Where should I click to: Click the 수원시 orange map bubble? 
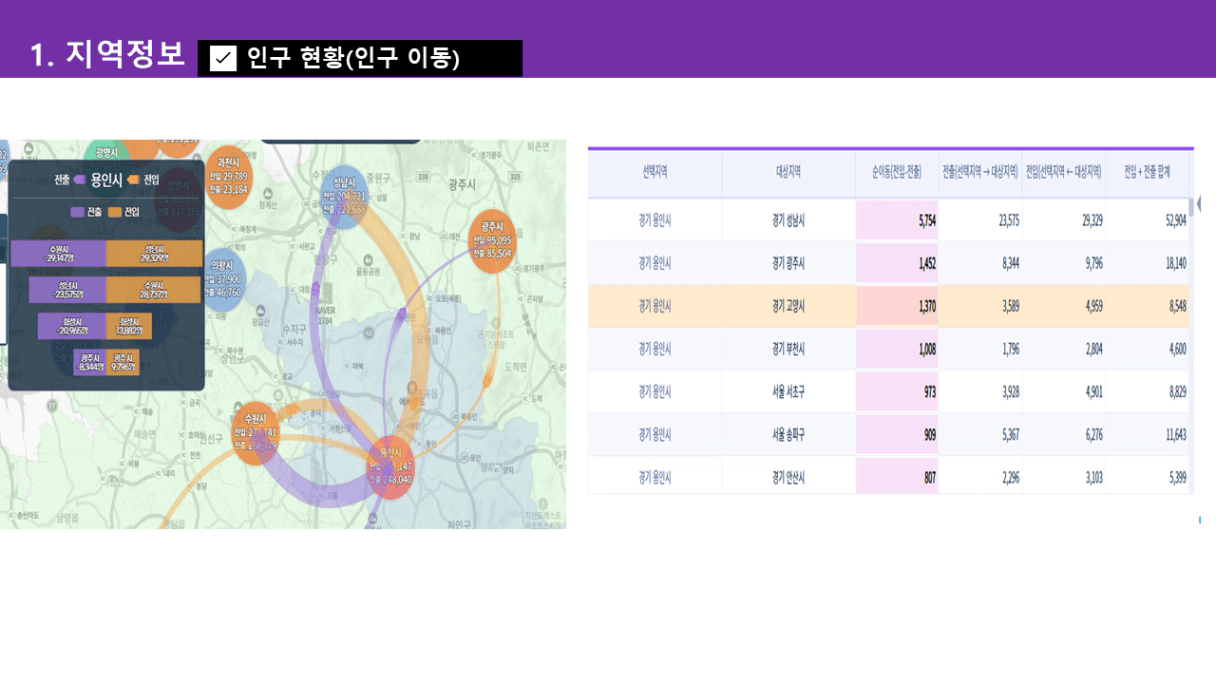255,432
